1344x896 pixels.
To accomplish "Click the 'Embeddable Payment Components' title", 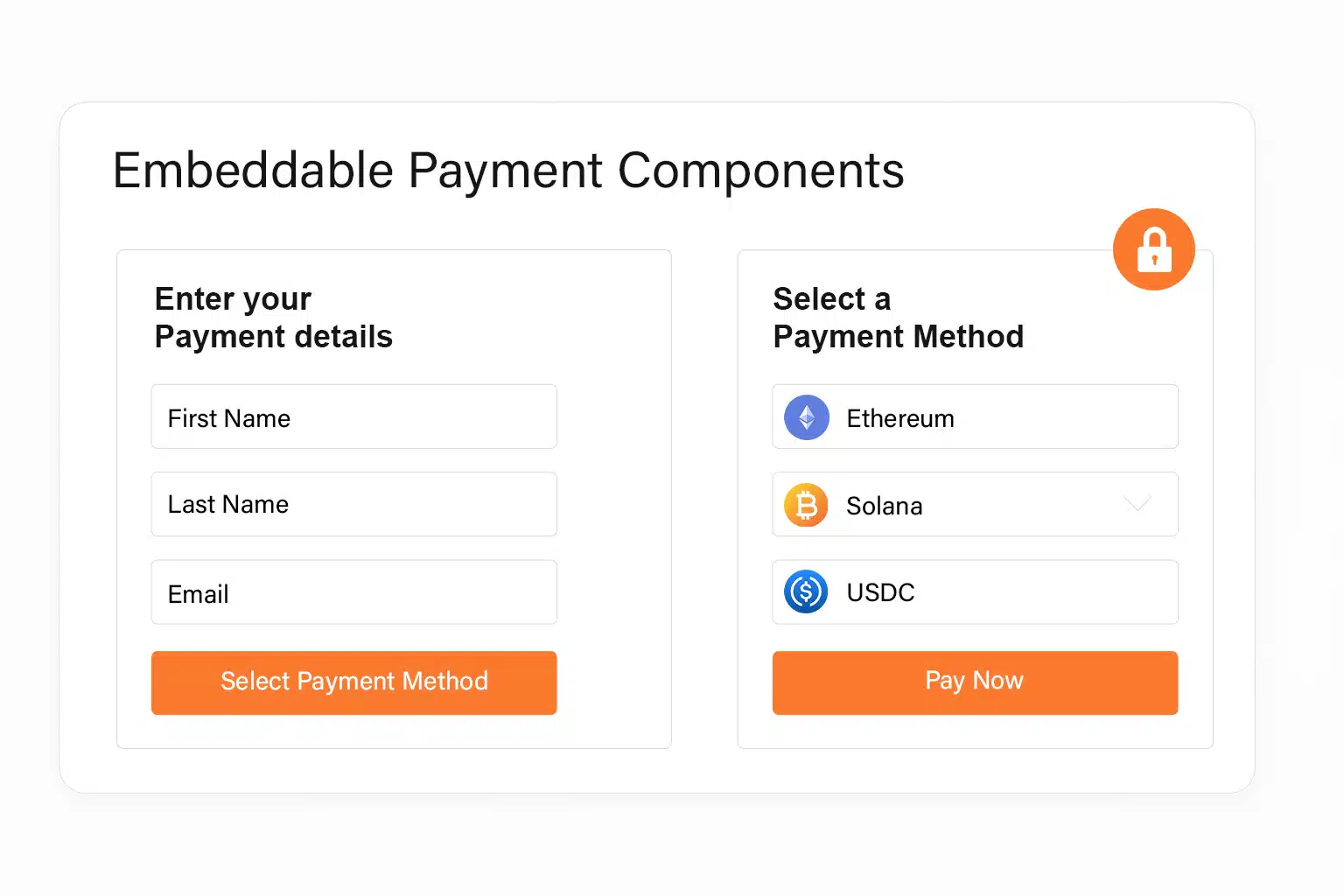I will pos(507,171).
